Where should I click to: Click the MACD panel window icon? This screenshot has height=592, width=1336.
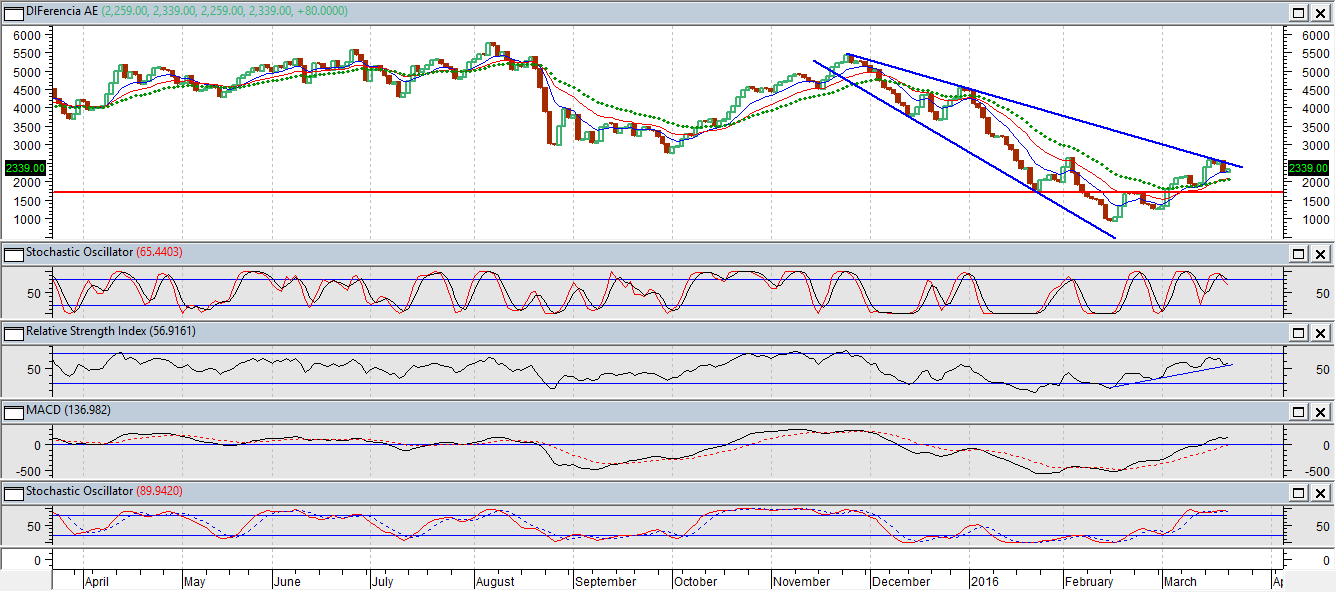[x=13, y=412]
